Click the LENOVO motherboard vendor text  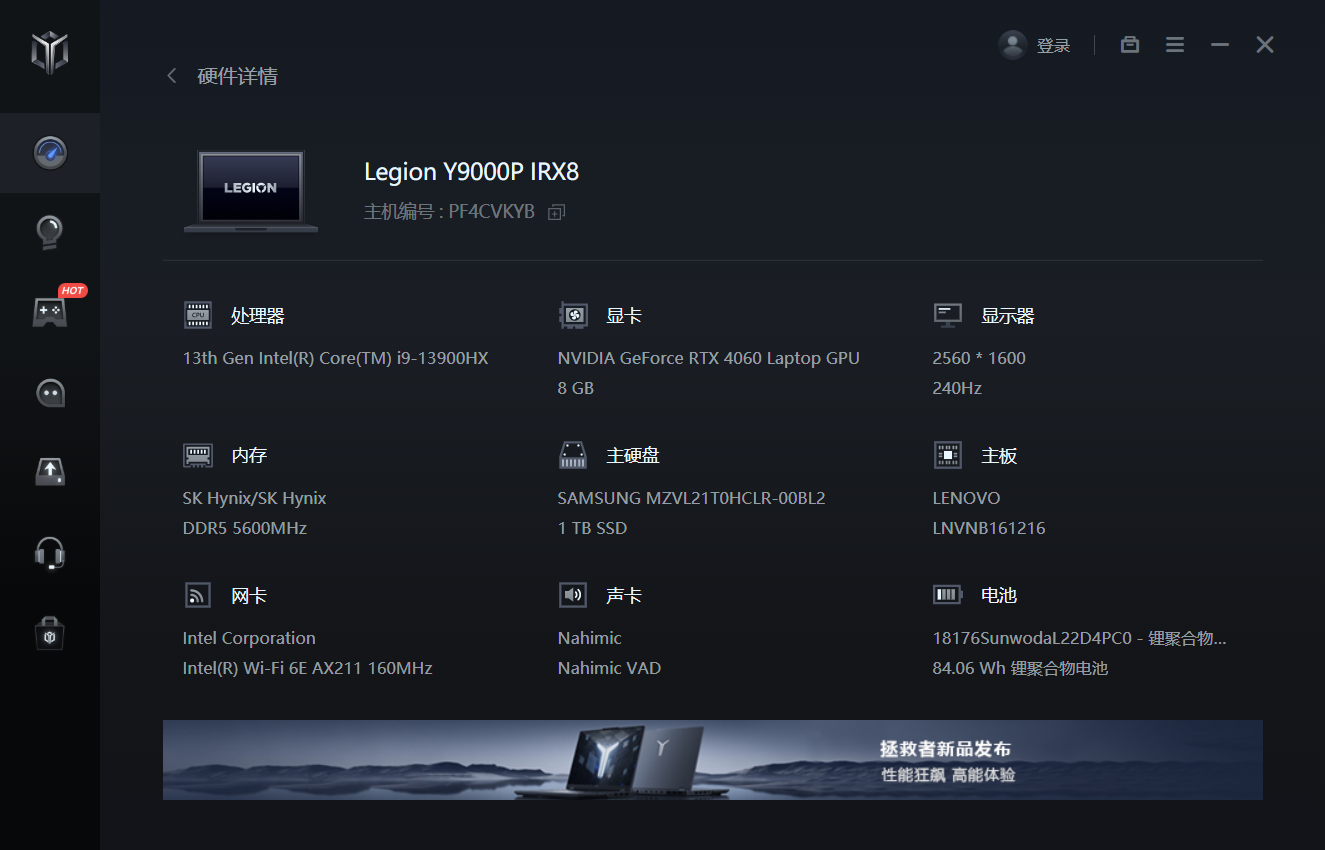[966, 498]
